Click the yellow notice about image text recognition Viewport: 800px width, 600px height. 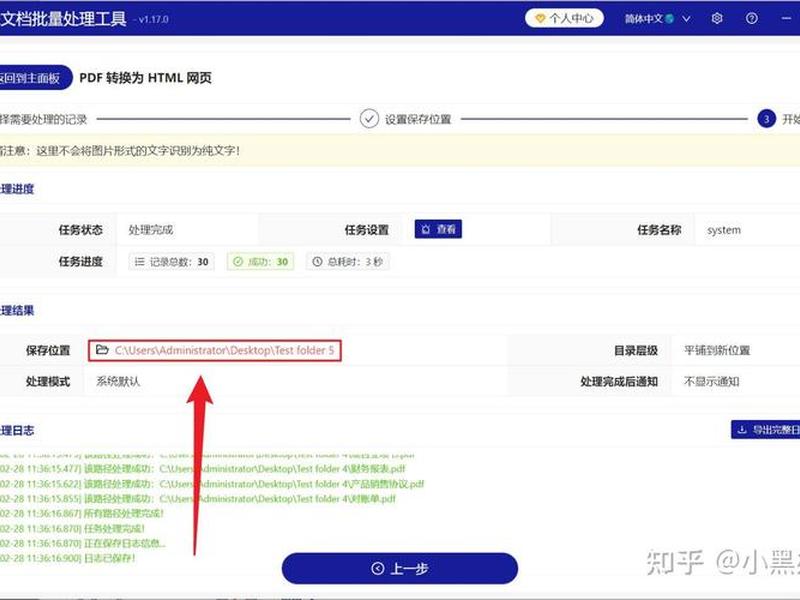point(400,151)
